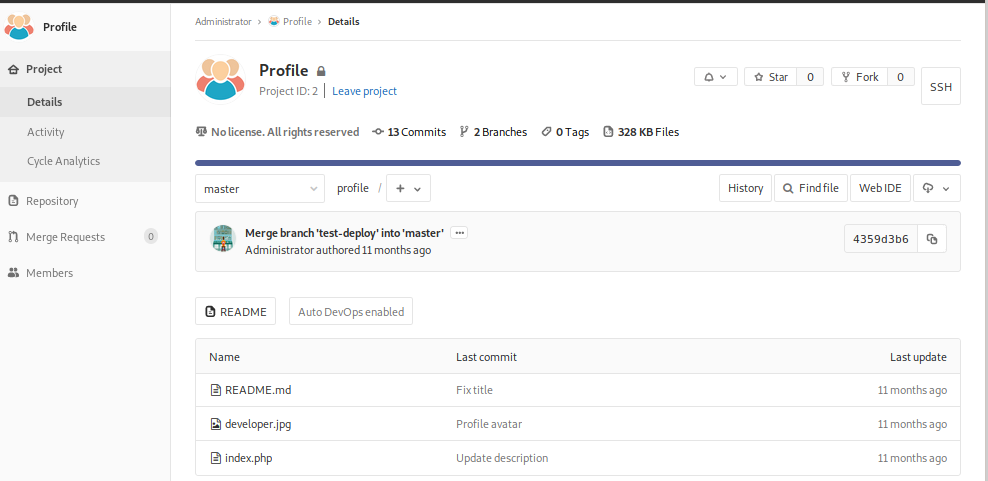
Task: Open the History button
Action: pyautogui.click(x=745, y=188)
